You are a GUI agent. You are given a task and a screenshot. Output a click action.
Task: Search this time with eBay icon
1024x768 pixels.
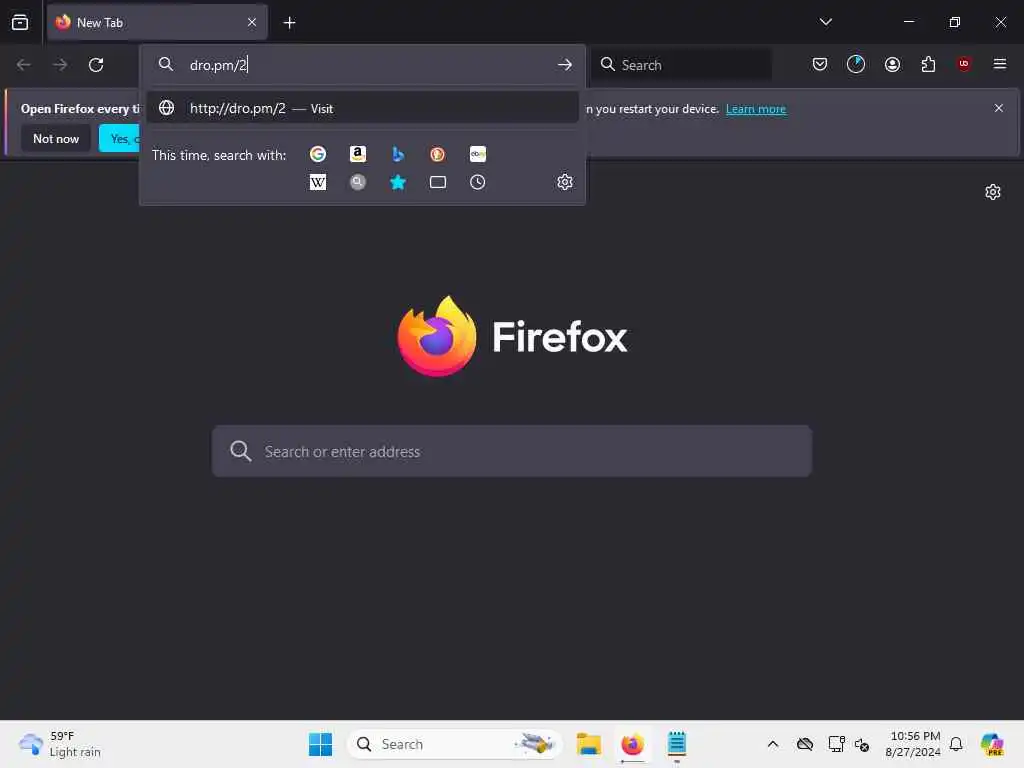pyautogui.click(x=477, y=154)
